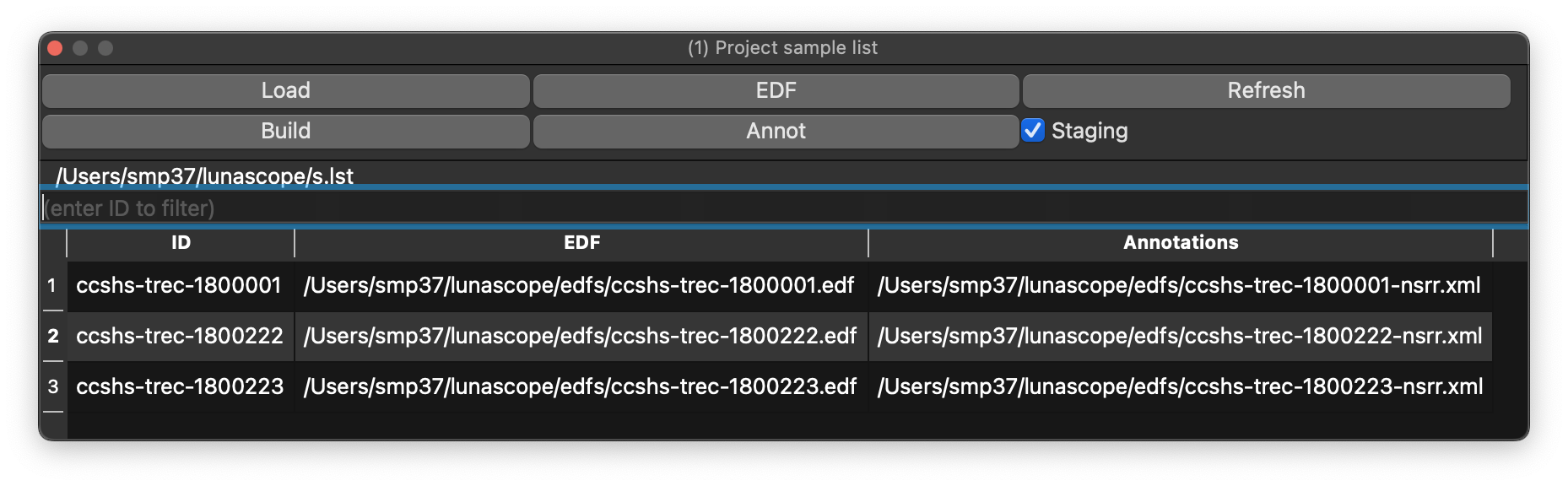The image size is (1568, 486).
Task: Select row for ccshs-trec-1800223
Action: (179, 387)
